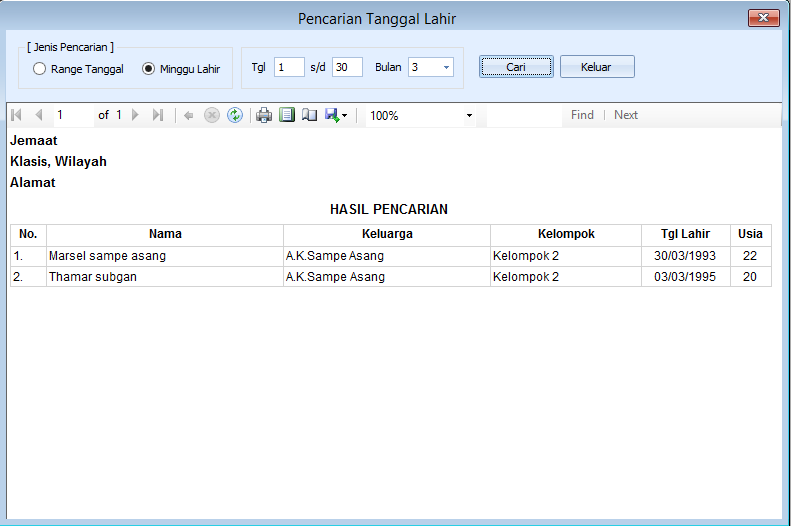Screen dimensions: 791x526
Task: Click the First Page navigation icon
Action: (x=16, y=115)
